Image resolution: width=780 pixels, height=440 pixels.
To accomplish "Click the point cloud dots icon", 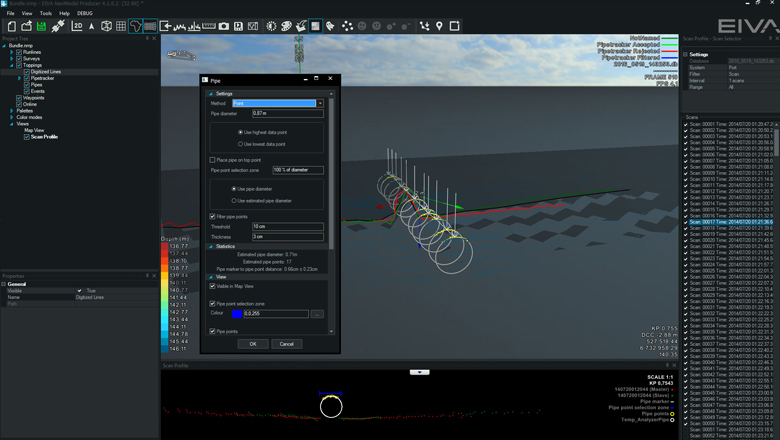I will pos(347,26).
